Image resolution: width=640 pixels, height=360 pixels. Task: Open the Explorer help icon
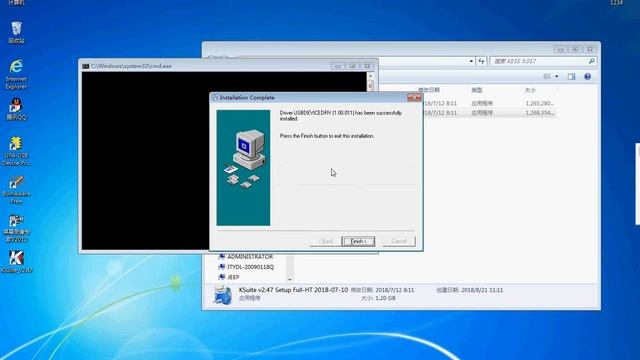click(x=587, y=76)
